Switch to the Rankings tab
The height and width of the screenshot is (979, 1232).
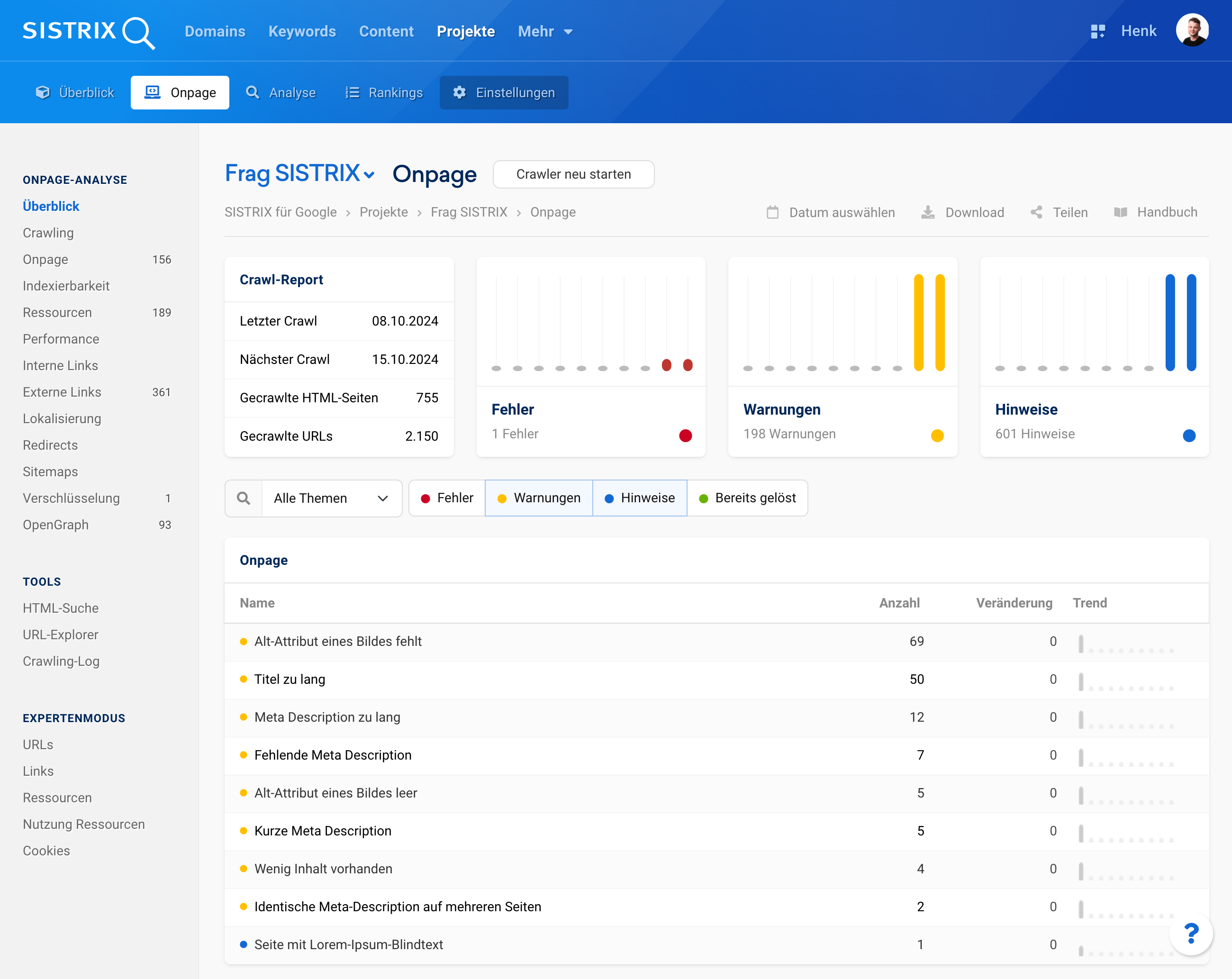384,92
